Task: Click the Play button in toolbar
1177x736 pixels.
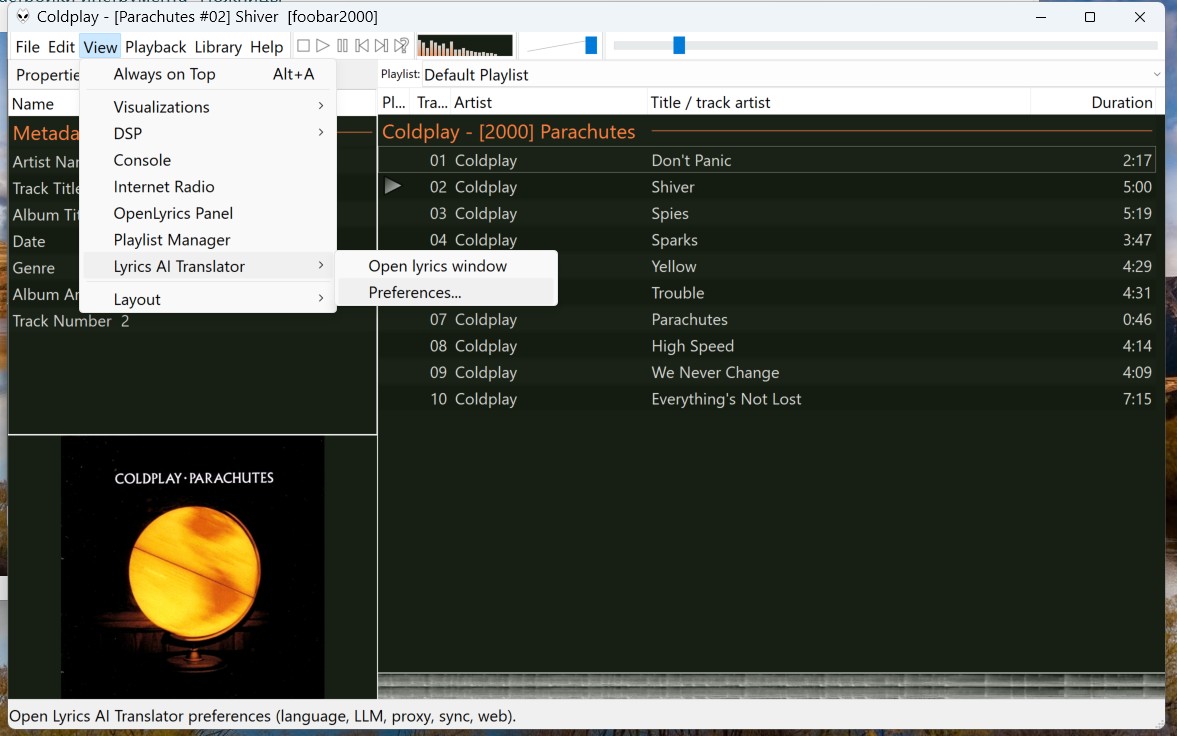Action: [323, 46]
